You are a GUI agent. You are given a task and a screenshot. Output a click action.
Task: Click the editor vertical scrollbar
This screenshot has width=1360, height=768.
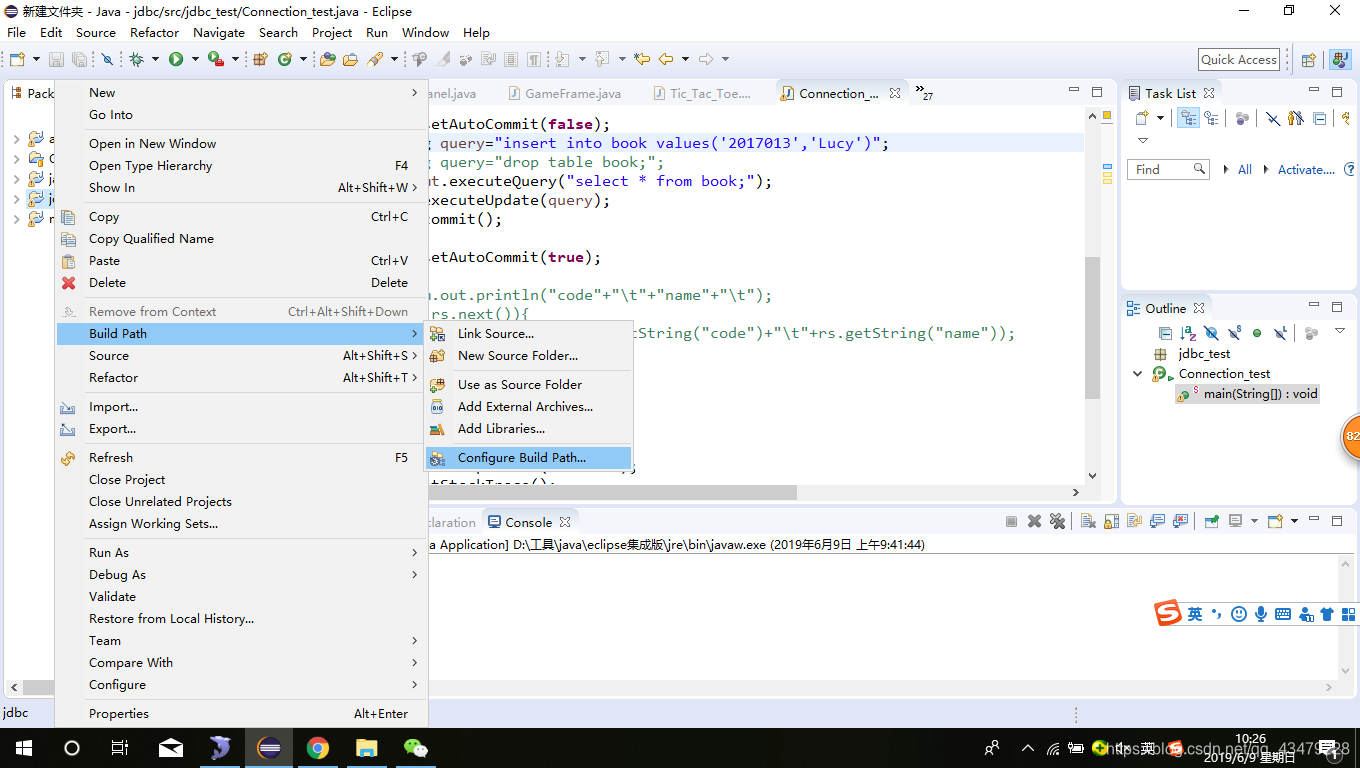pyautogui.click(x=1092, y=327)
